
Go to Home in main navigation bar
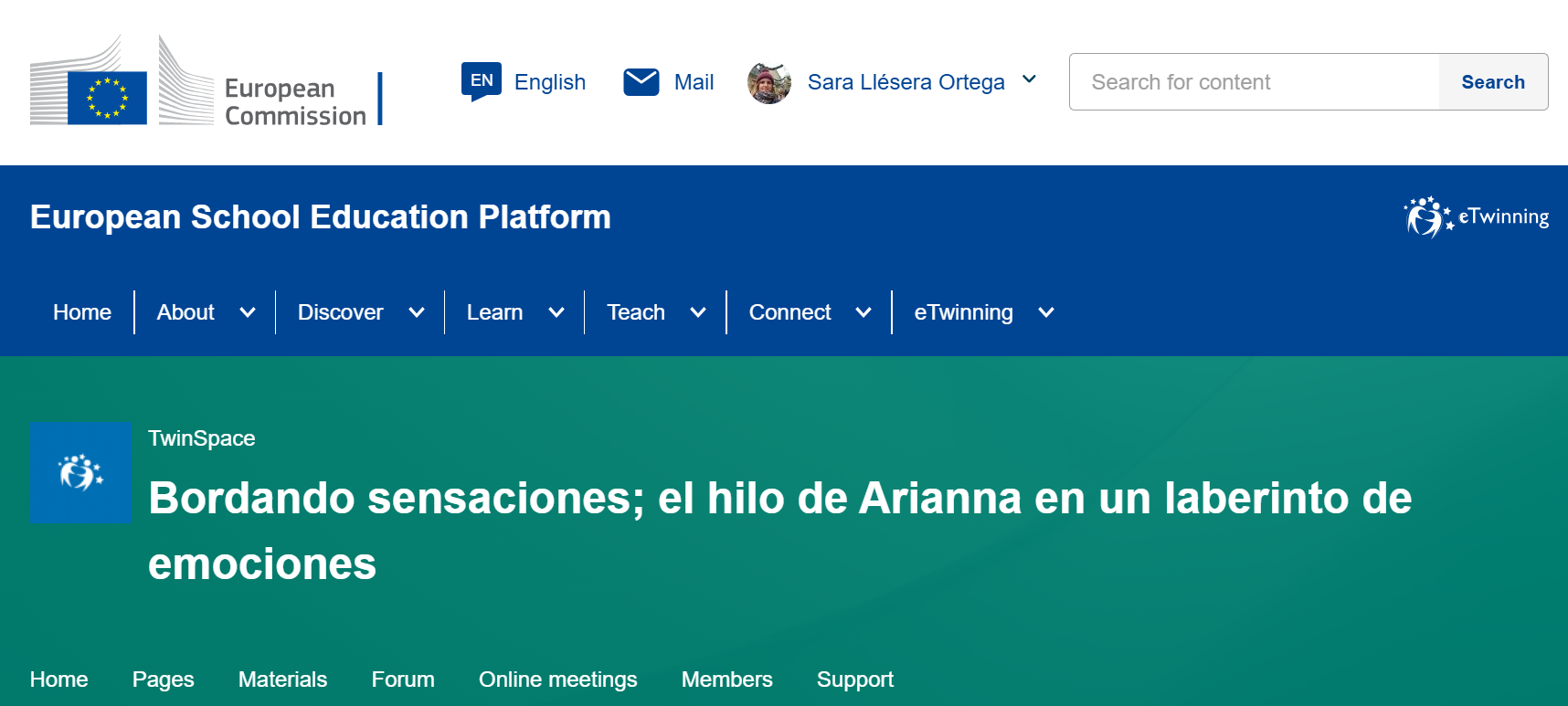click(82, 312)
